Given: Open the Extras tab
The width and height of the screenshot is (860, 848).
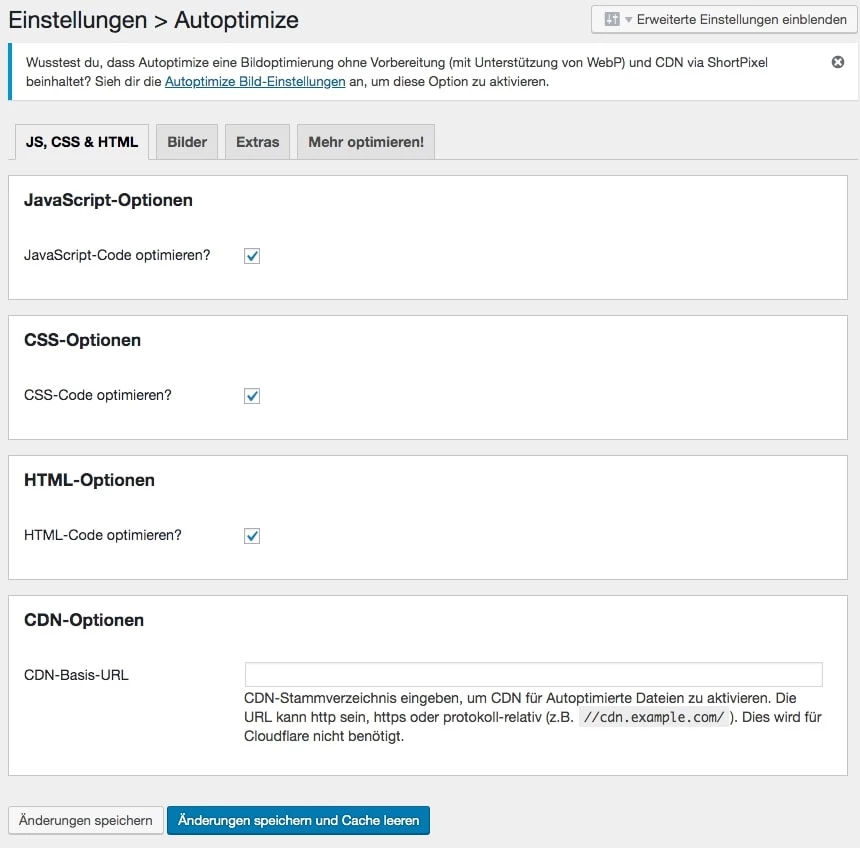Looking at the screenshot, I should [257, 142].
